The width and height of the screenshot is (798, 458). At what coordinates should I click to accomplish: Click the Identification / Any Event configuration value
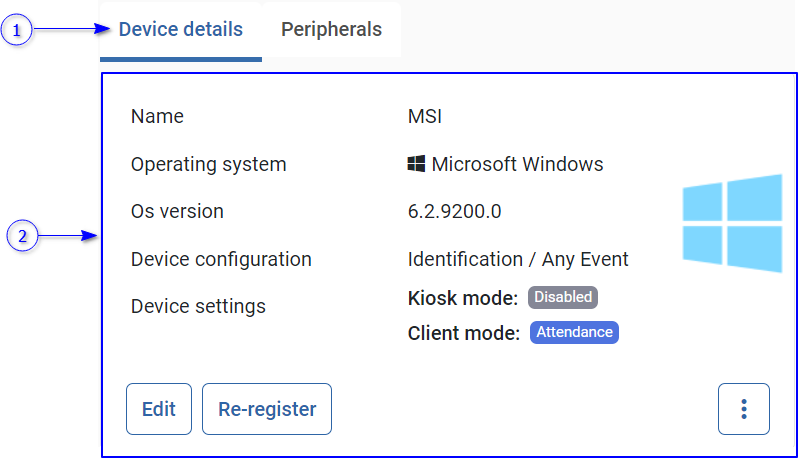[x=518, y=259]
